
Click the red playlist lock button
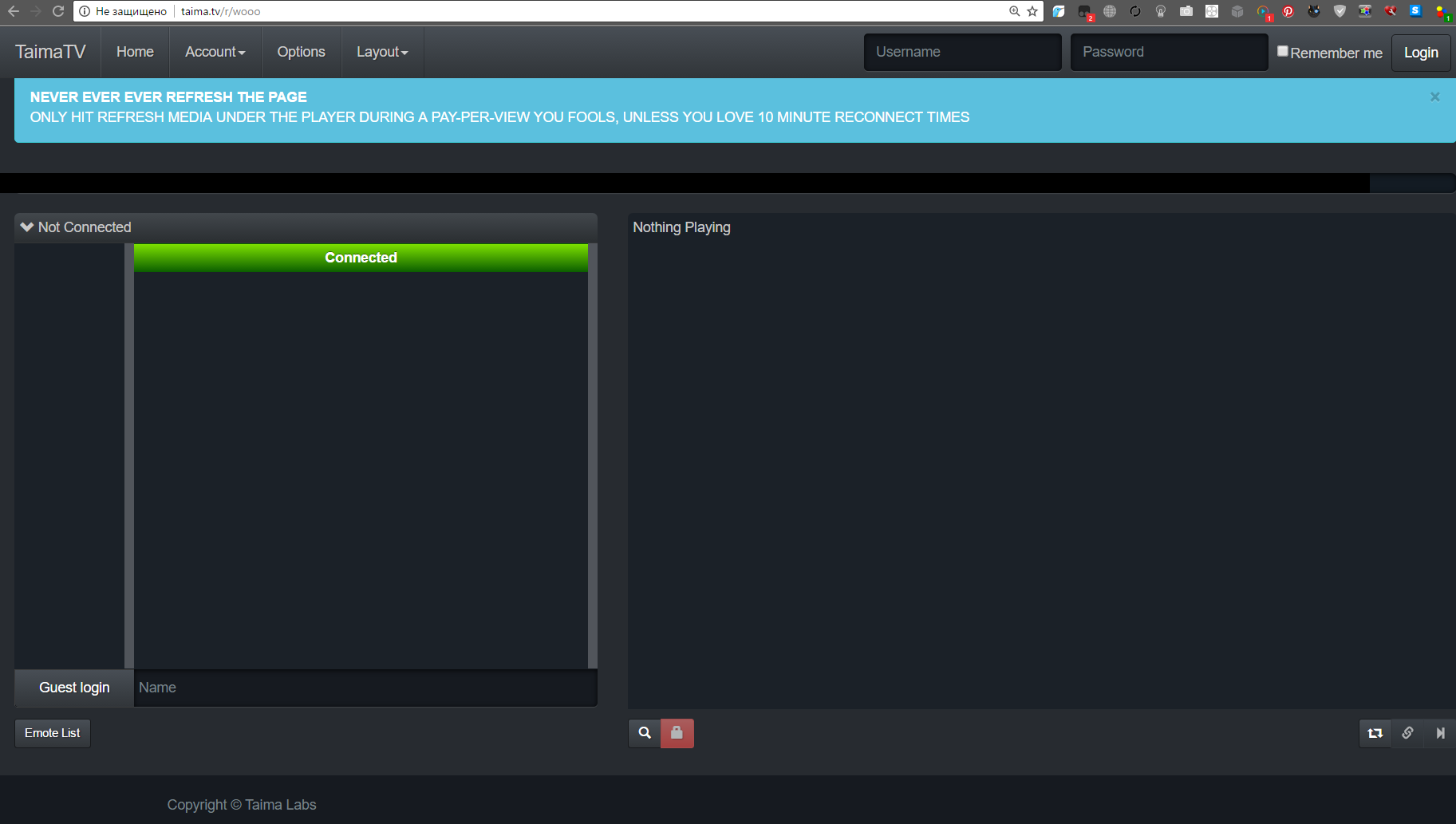[x=677, y=733]
